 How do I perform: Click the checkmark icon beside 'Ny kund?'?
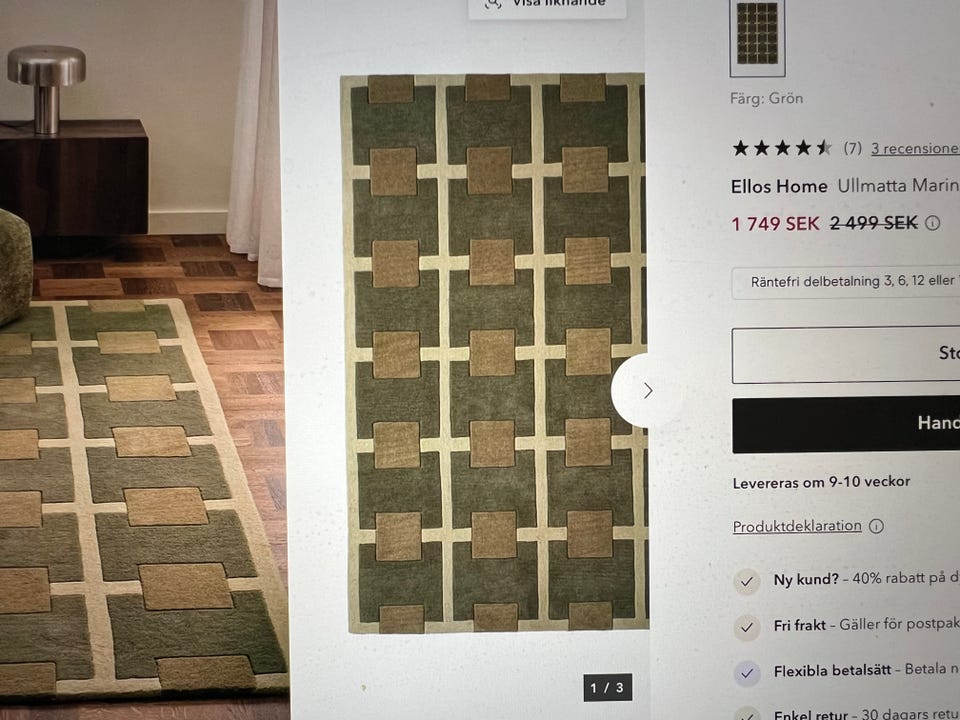[747, 581]
